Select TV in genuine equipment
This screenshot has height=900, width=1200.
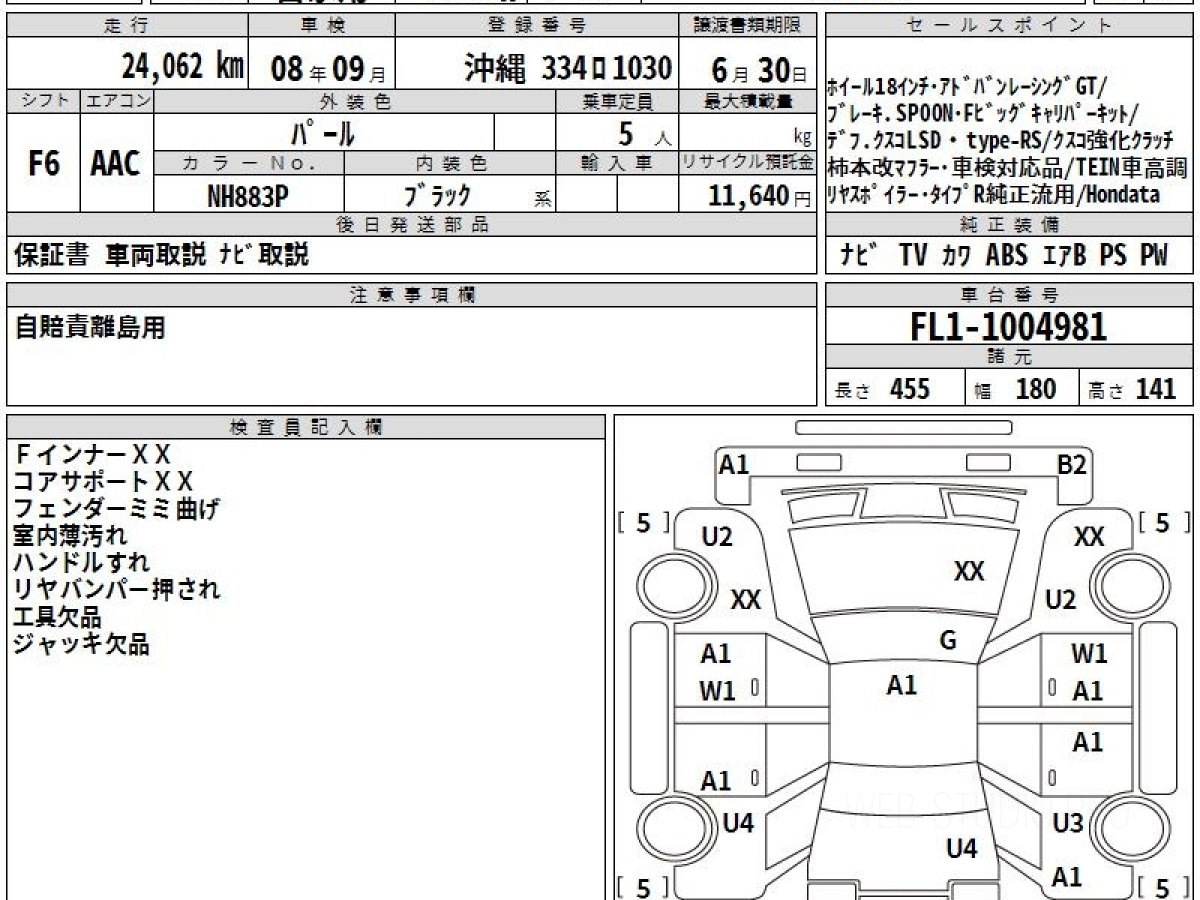[912, 255]
